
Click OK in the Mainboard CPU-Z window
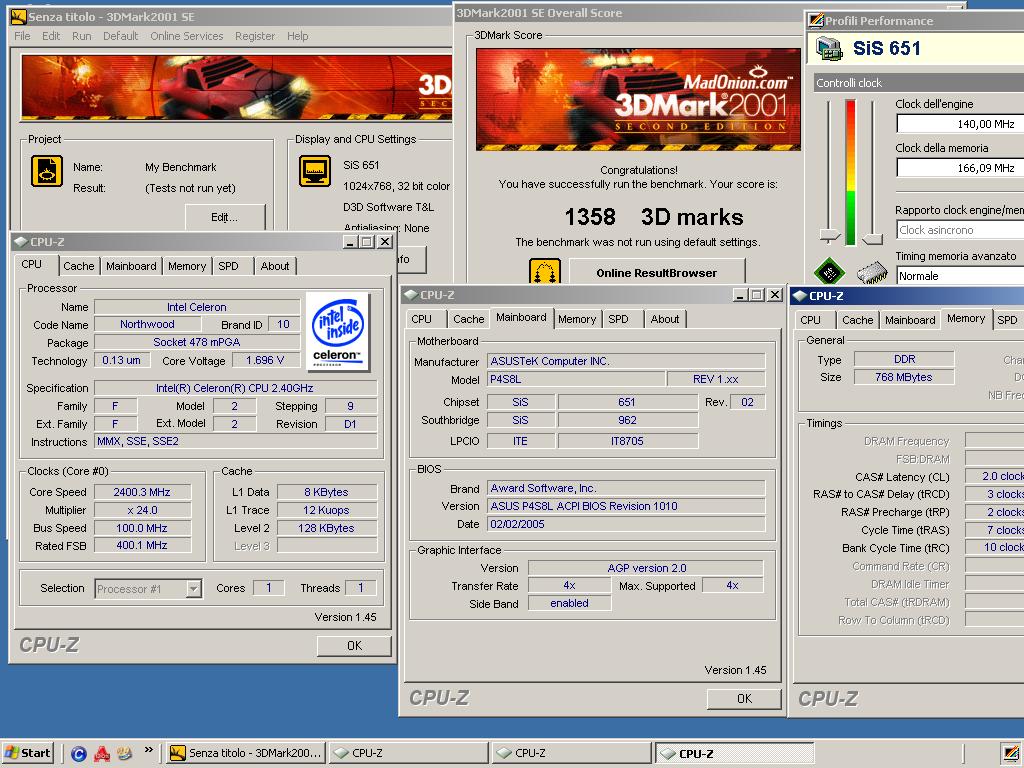744,698
